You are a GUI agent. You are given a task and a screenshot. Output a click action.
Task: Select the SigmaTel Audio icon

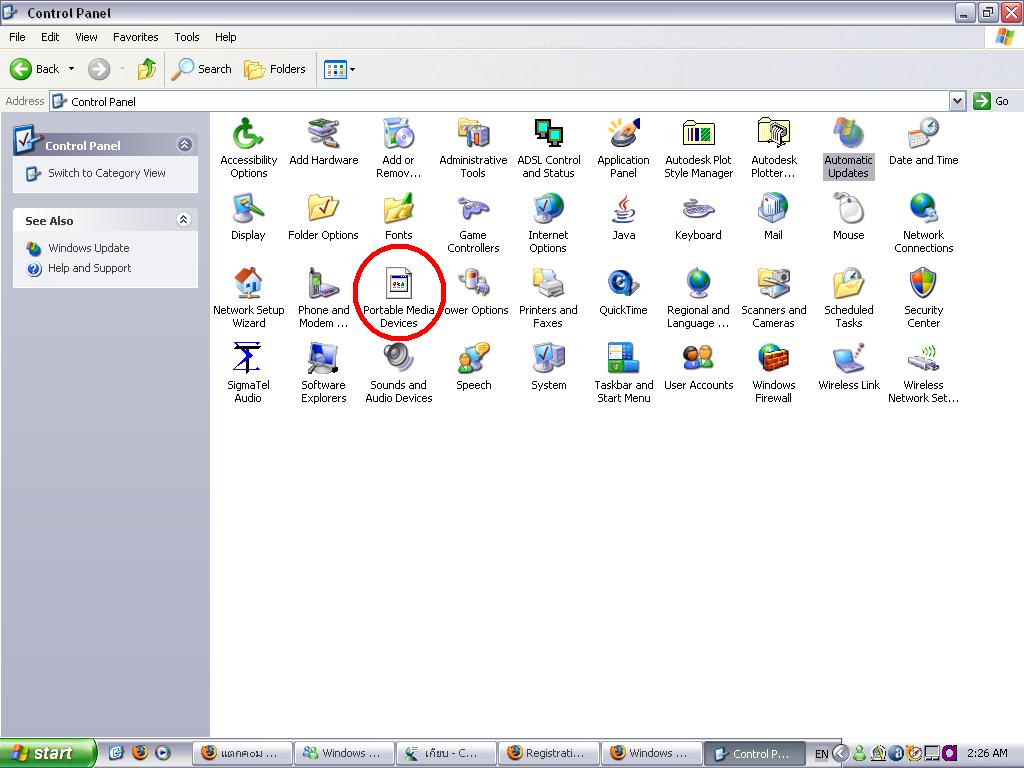[248, 373]
